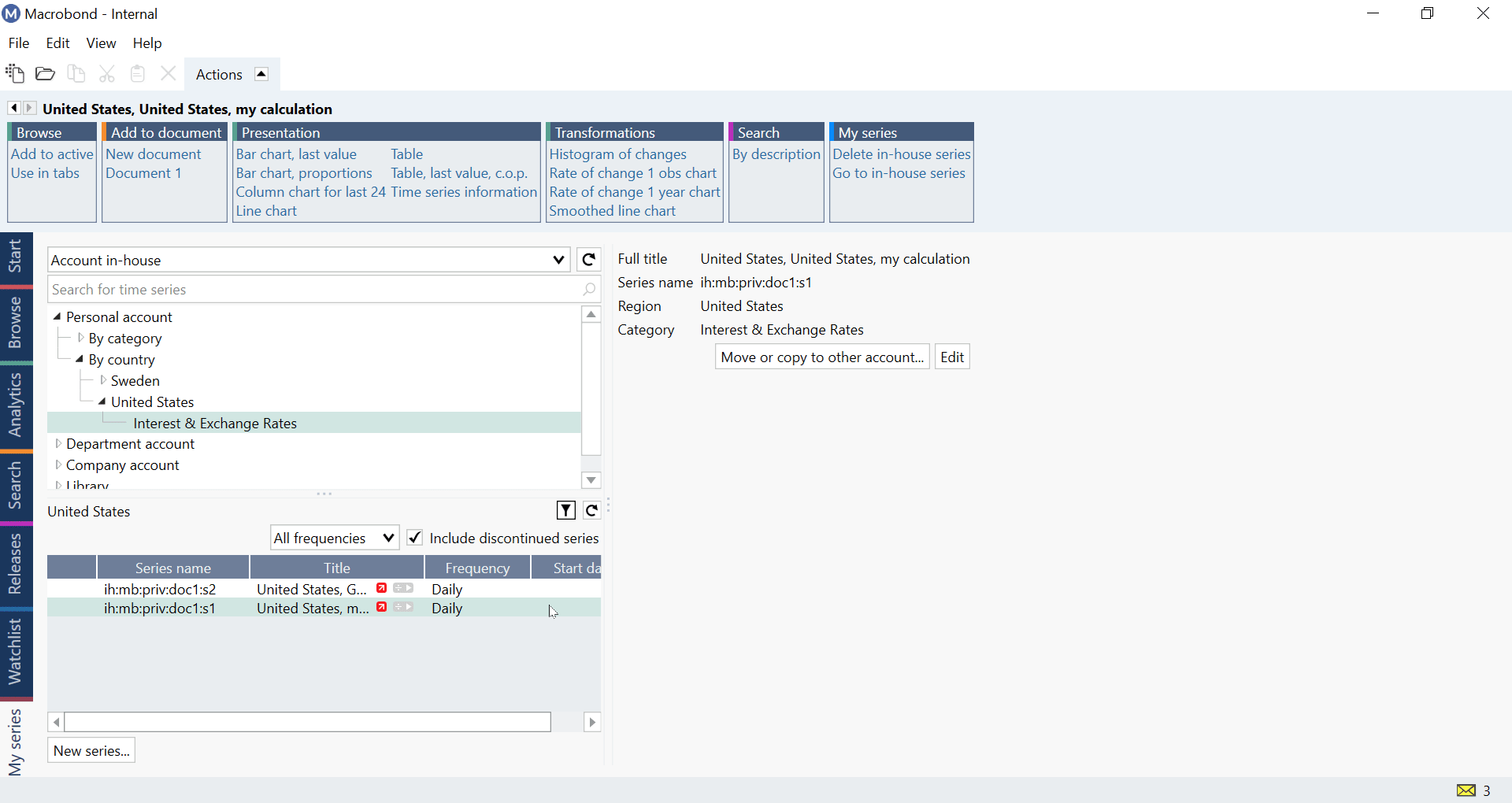Viewport: 1512px width, 803px height.
Task: Refresh the United States series list
Action: (x=592, y=511)
